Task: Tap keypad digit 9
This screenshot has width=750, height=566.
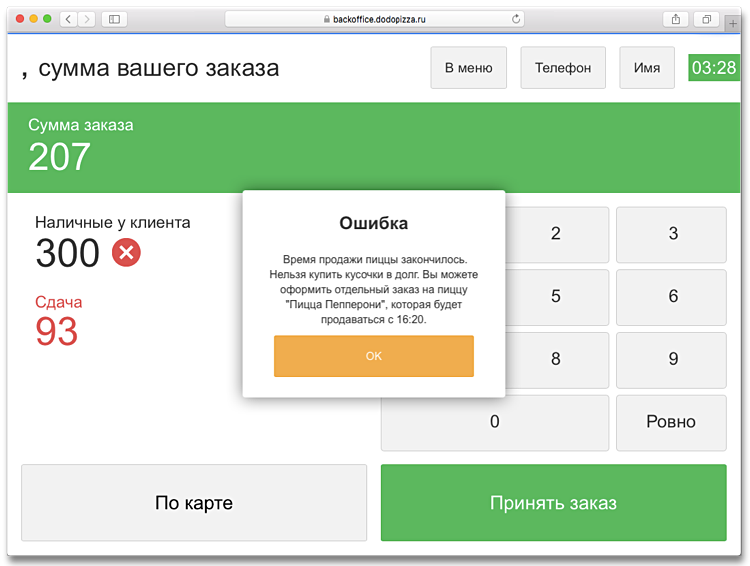Action: tap(671, 360)
